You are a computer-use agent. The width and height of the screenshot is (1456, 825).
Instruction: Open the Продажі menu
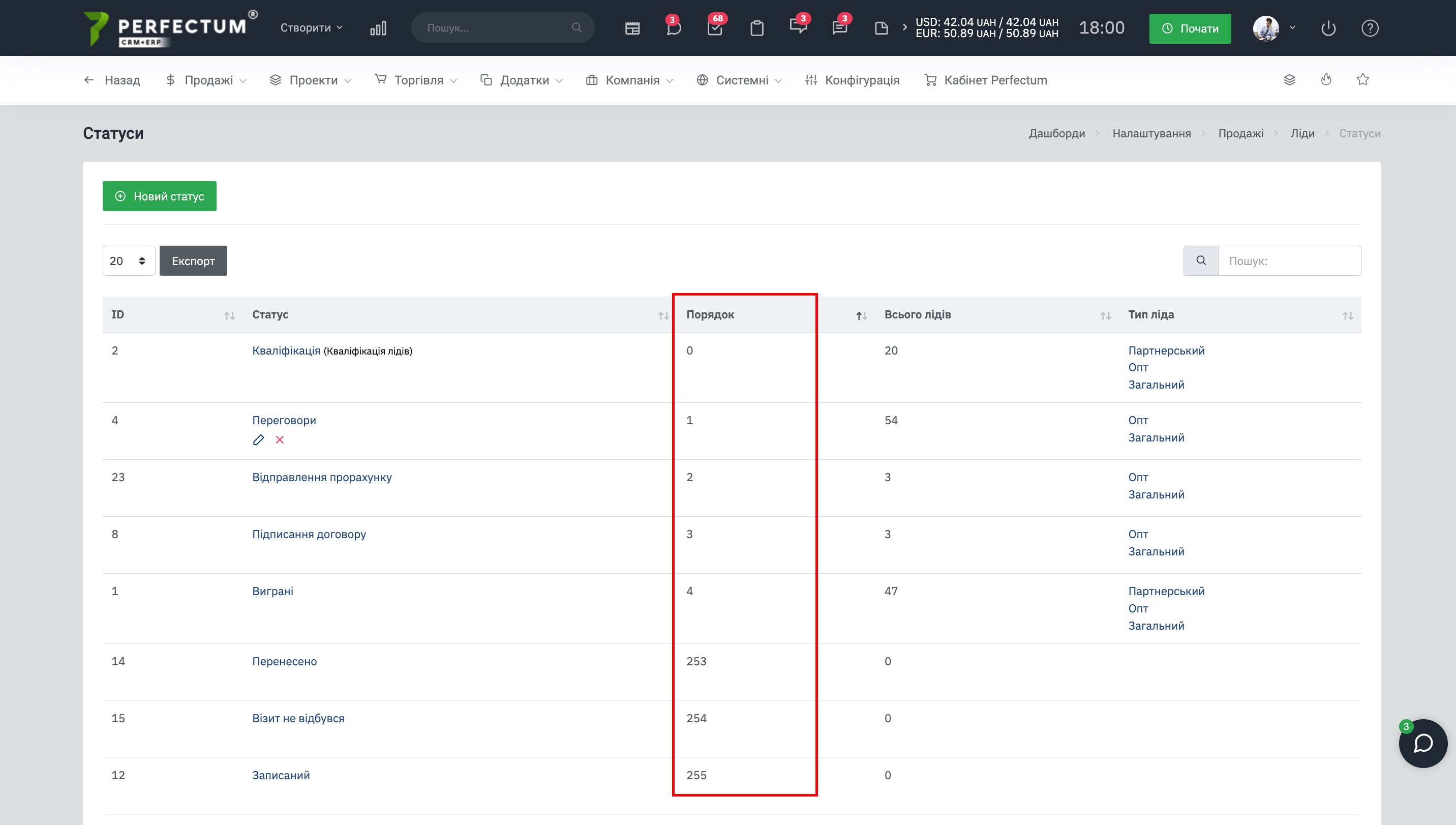[207, 80]
